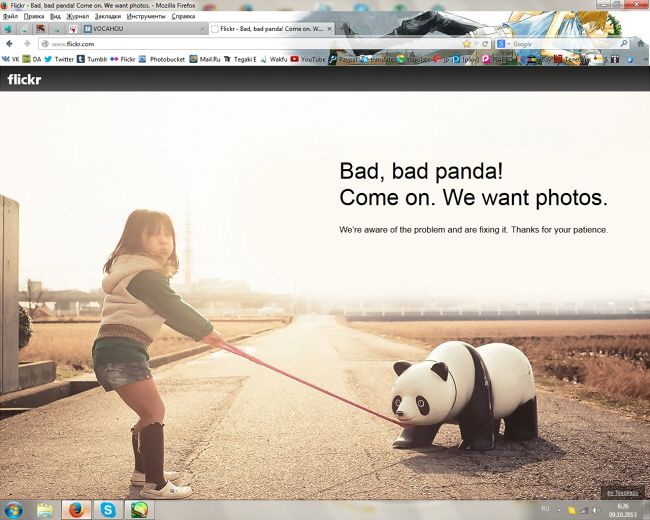Viewport: 650px width, 520px height.
Task: Click the search magnifier in Google box
Action: [624, 44]
